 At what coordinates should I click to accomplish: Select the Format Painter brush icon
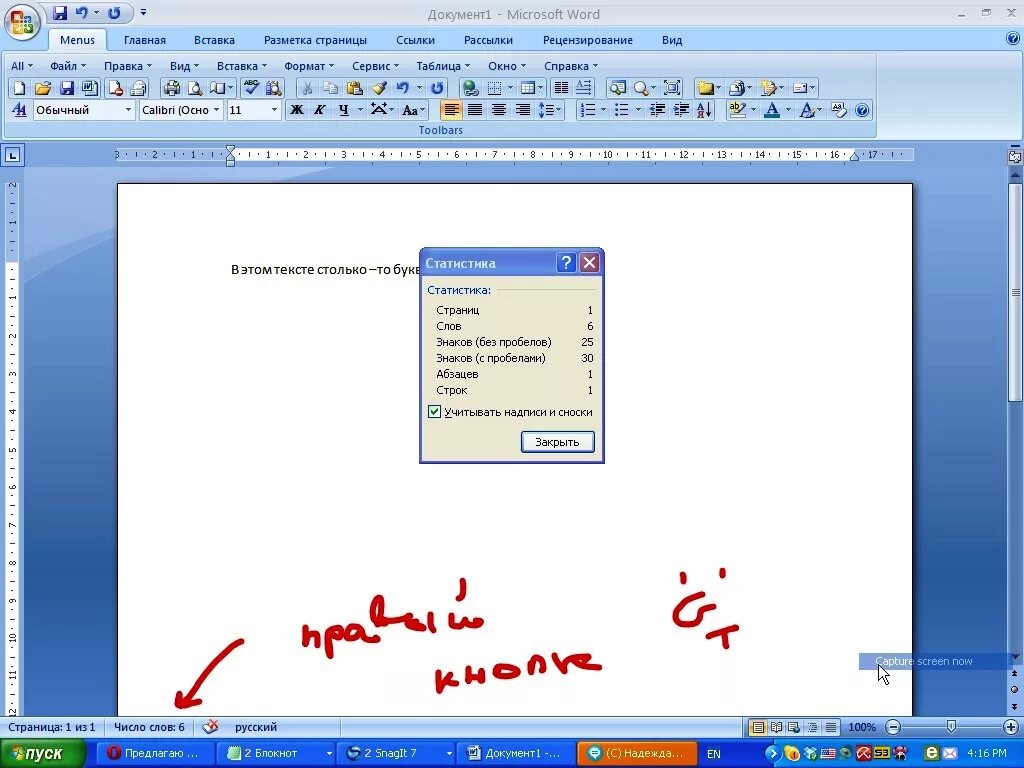pyautogui.click(x=379, y=88)
